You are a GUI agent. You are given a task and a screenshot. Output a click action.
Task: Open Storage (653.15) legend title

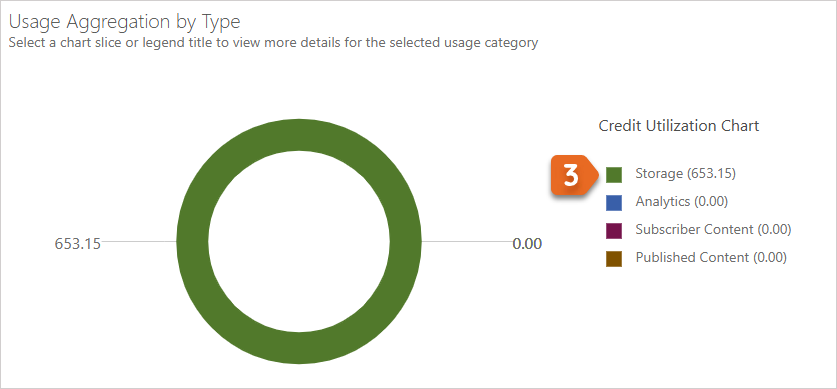tap(685, 174)
